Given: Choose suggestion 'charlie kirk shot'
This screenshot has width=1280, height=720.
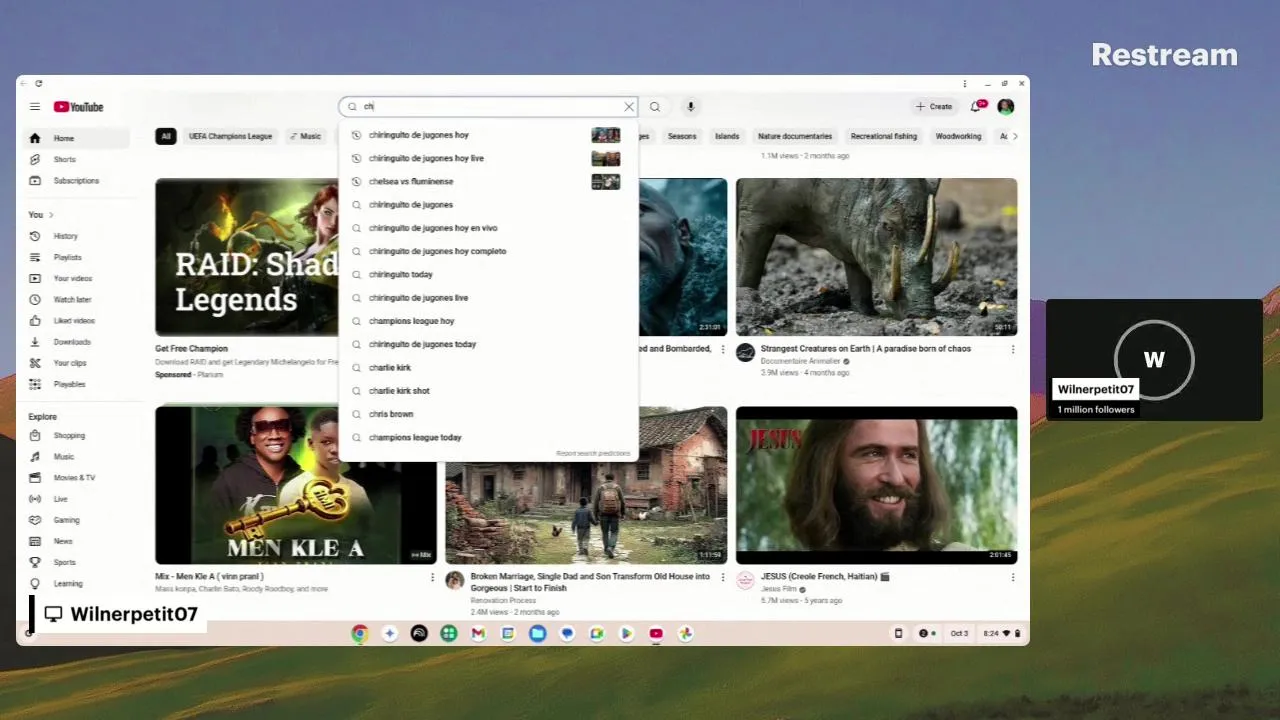Looking at the screenshot, I should pyautogui.click(x=488, y=391).
